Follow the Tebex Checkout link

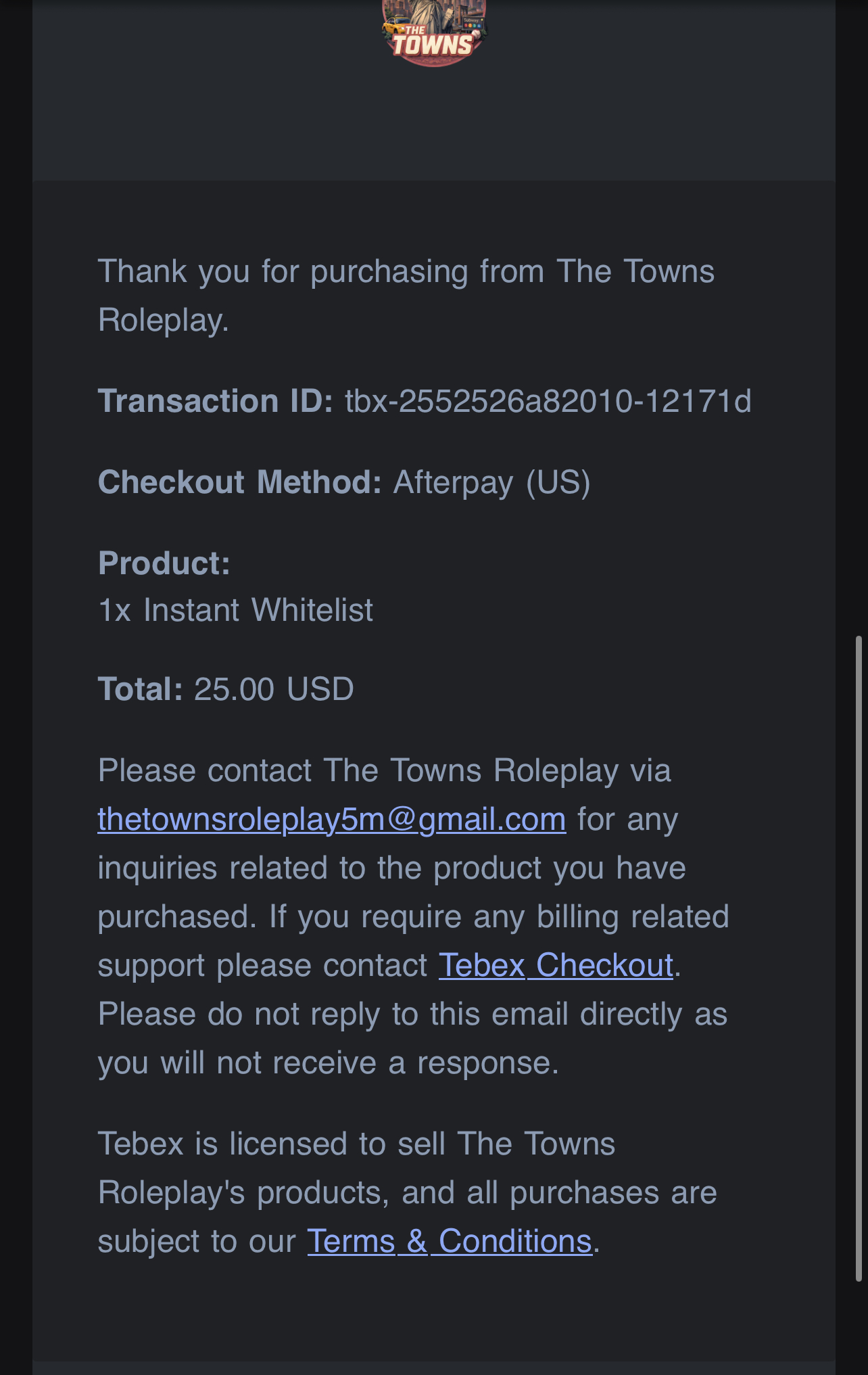coord(556,965)
